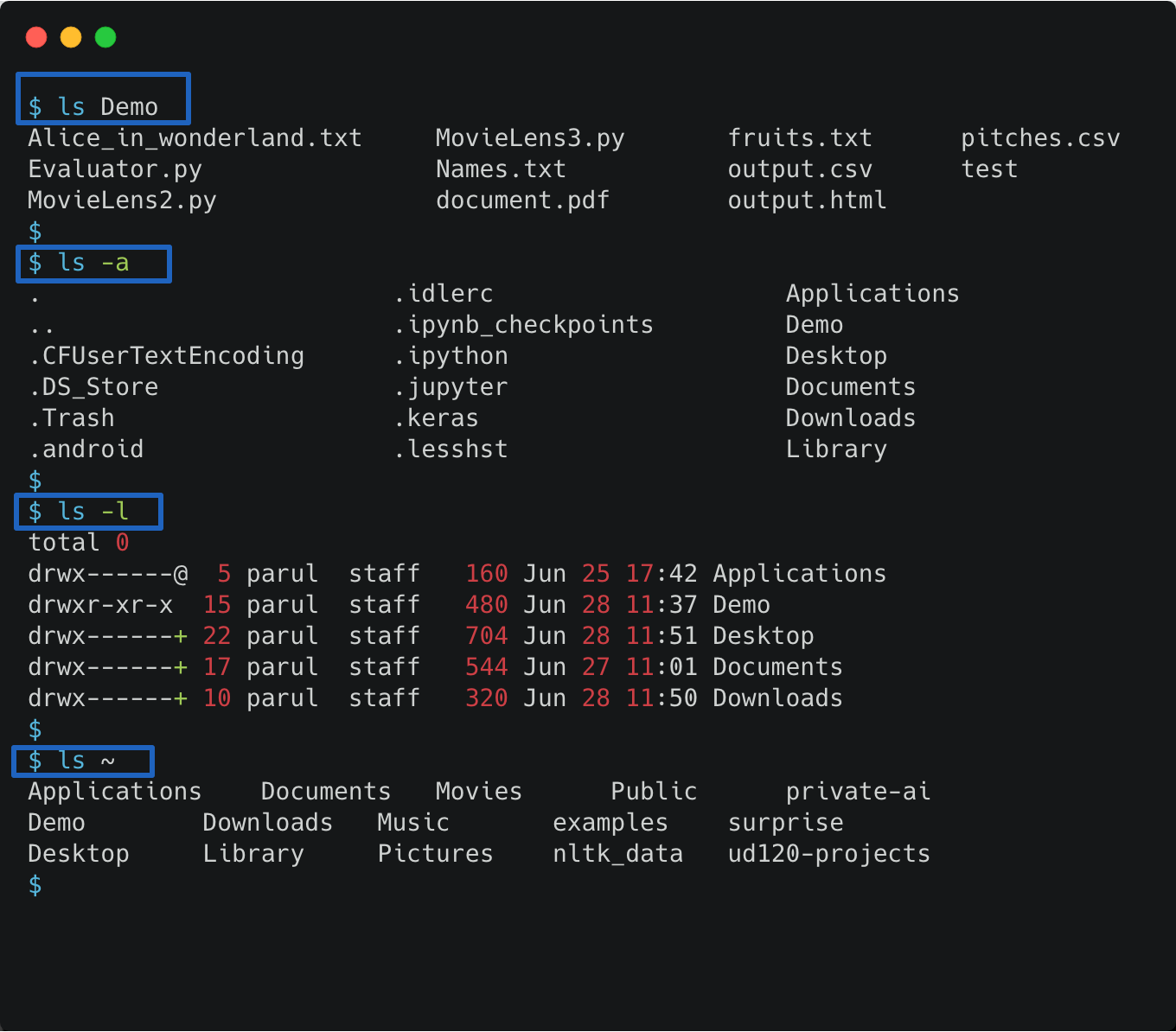Point at document.pdf in the listing
This screenshot has width=1176, height=1032.
tap(522, 201)
